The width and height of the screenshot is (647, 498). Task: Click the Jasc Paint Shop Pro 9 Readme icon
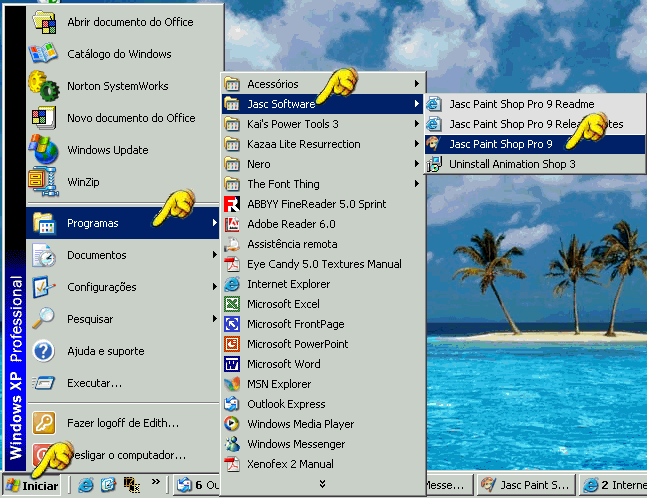coord(434,104)
